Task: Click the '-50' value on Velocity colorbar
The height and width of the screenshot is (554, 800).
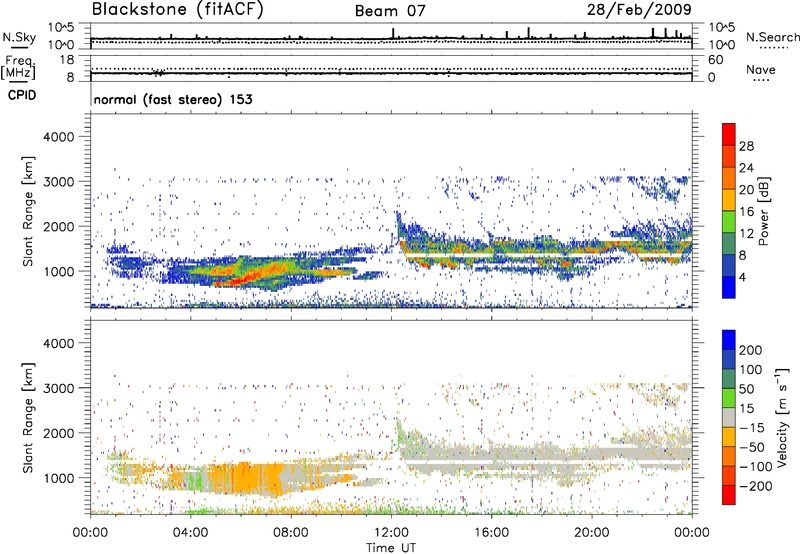Action: tap(752, 447)
